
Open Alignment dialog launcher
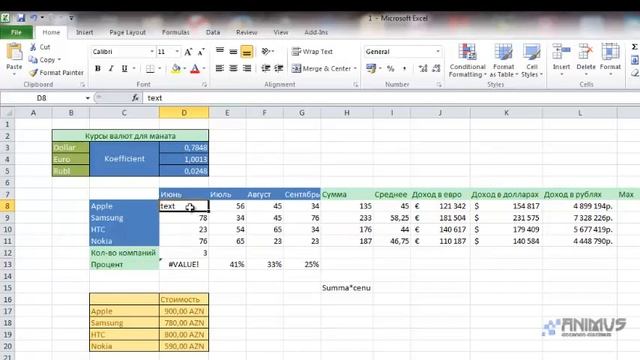(356, 84)
